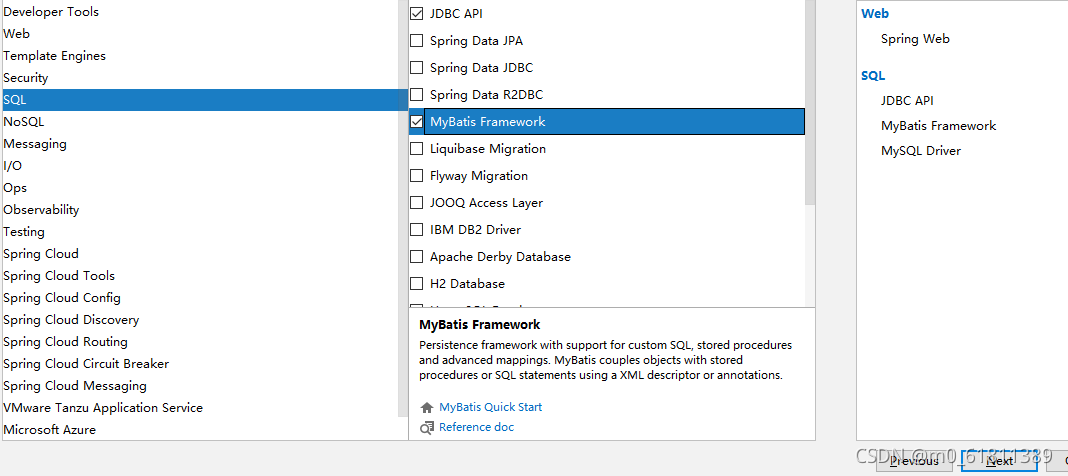Tick the H2 Database checkbox
The image size is (1068, 476).
(x=416, y=283)
